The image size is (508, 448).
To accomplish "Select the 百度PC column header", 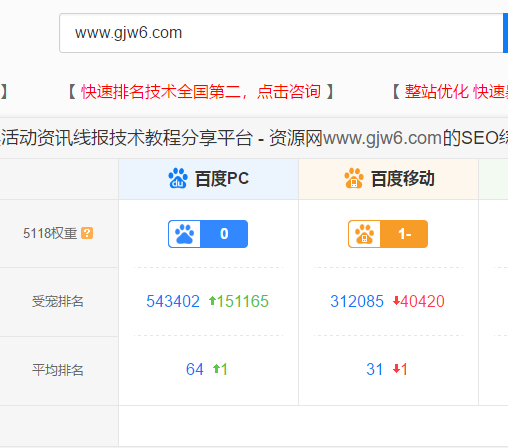I will (208, 179).
